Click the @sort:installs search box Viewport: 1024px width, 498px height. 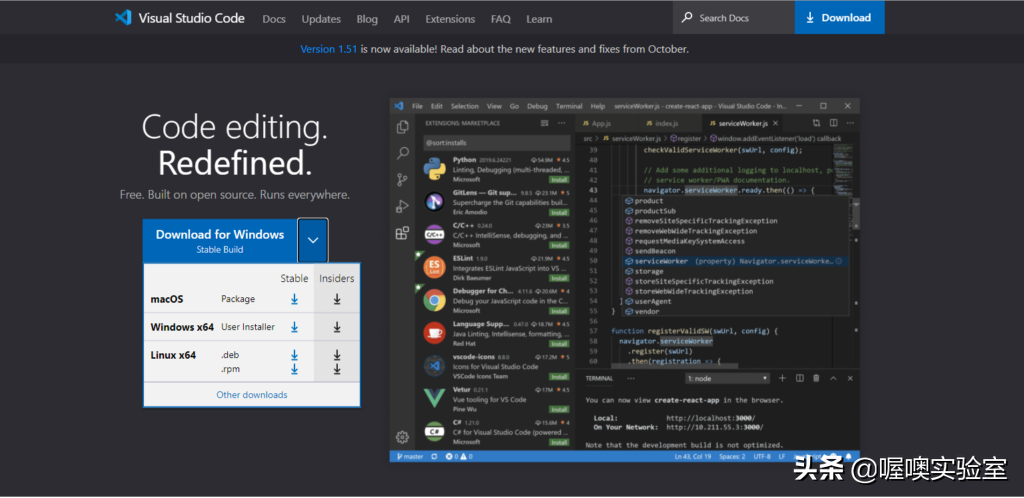(496, 142)
